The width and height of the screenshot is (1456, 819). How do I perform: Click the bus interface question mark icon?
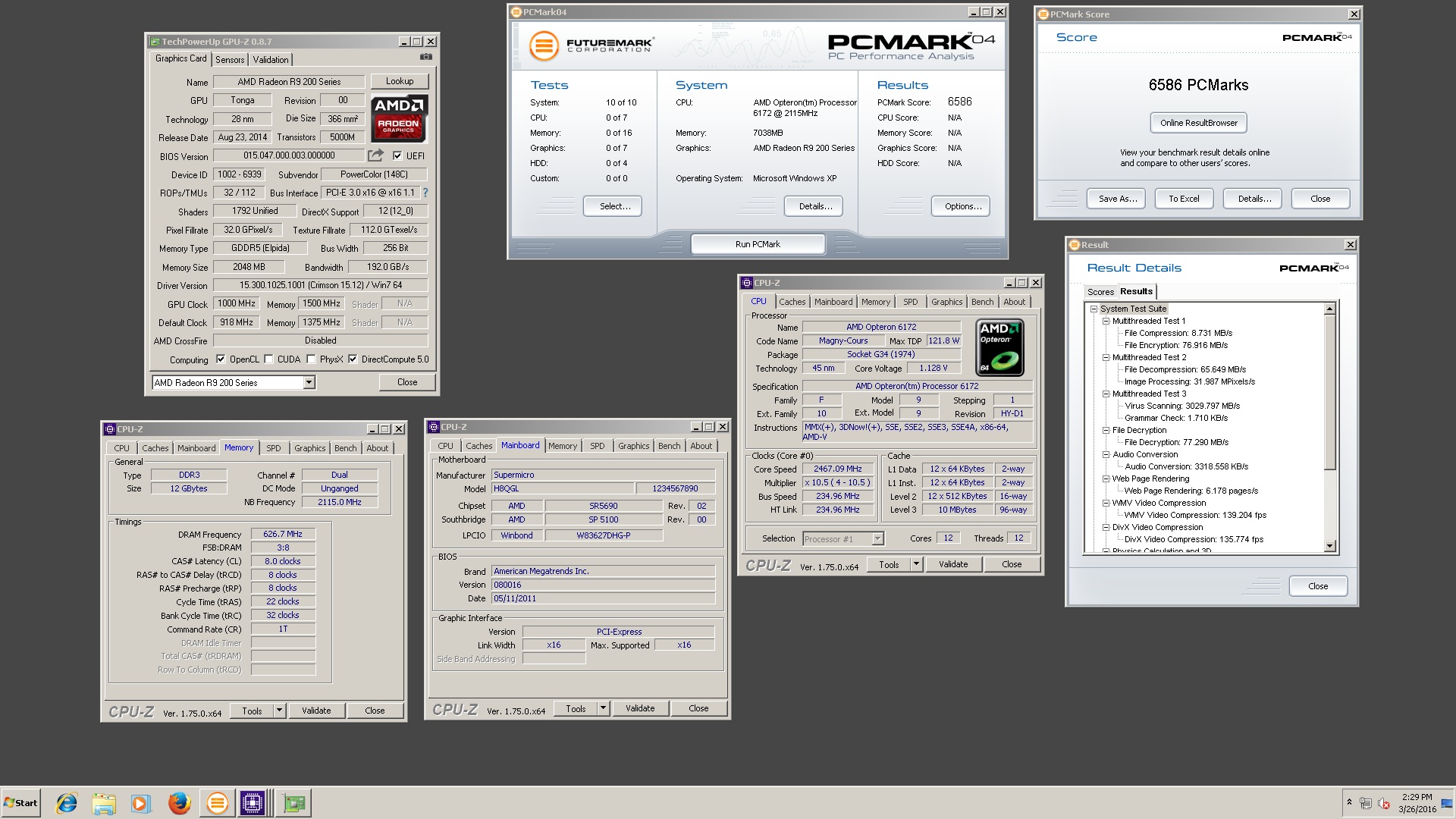425,193
